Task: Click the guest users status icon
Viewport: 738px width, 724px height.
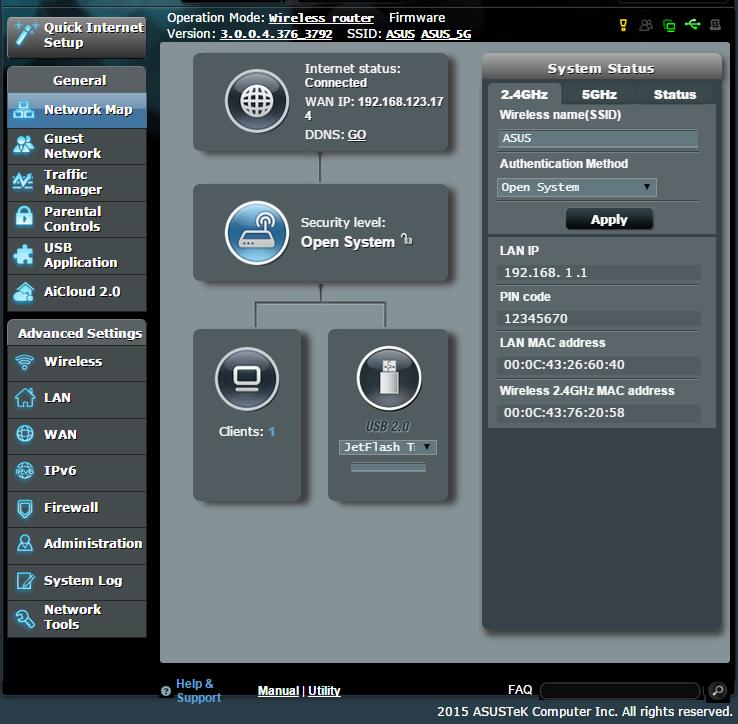Action: (x=646, y=25)
